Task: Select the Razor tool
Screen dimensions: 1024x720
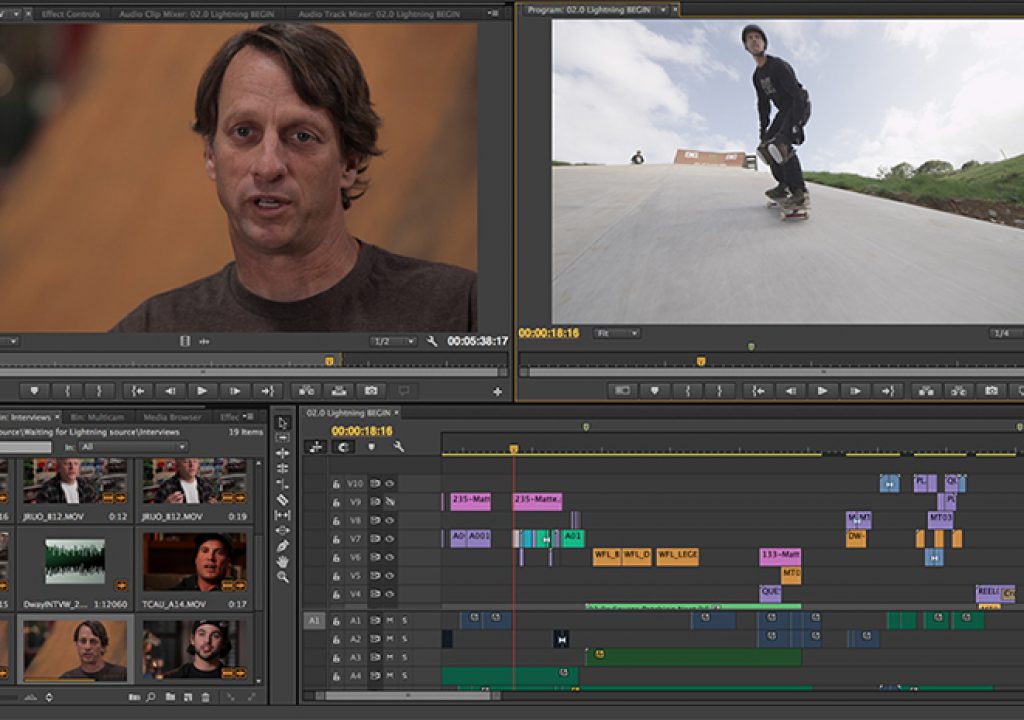Action: coord(283,500)
